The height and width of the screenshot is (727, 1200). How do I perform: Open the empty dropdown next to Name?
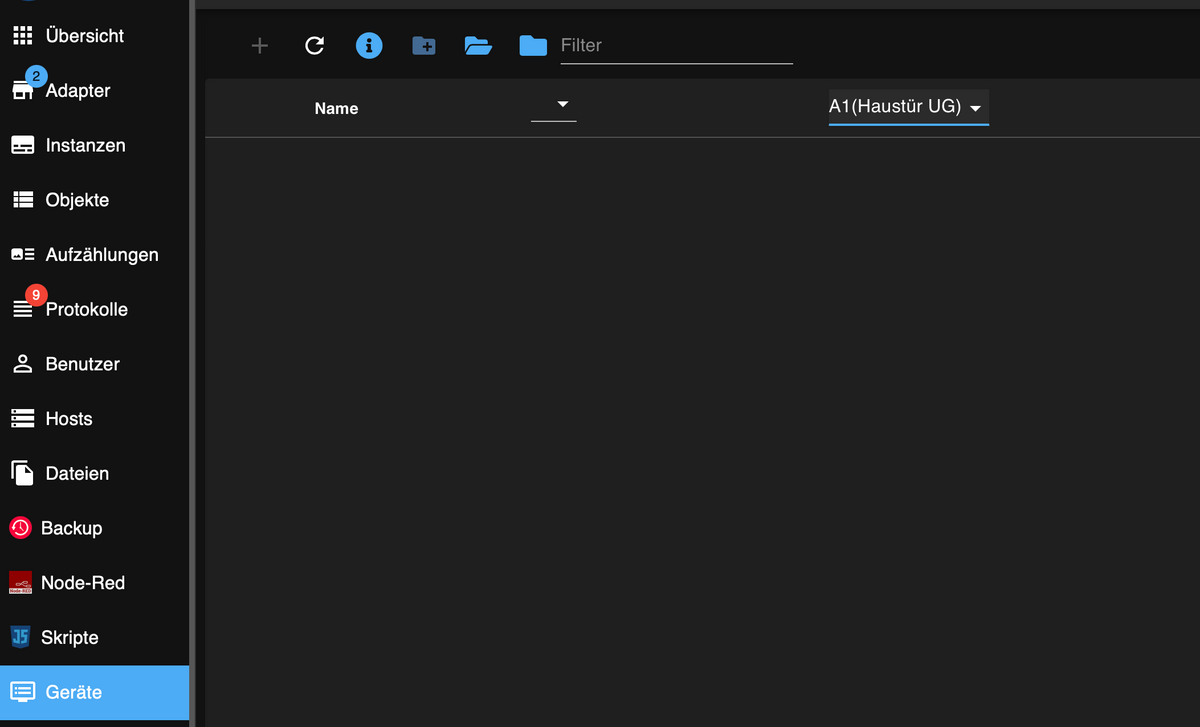pos(554,105)
